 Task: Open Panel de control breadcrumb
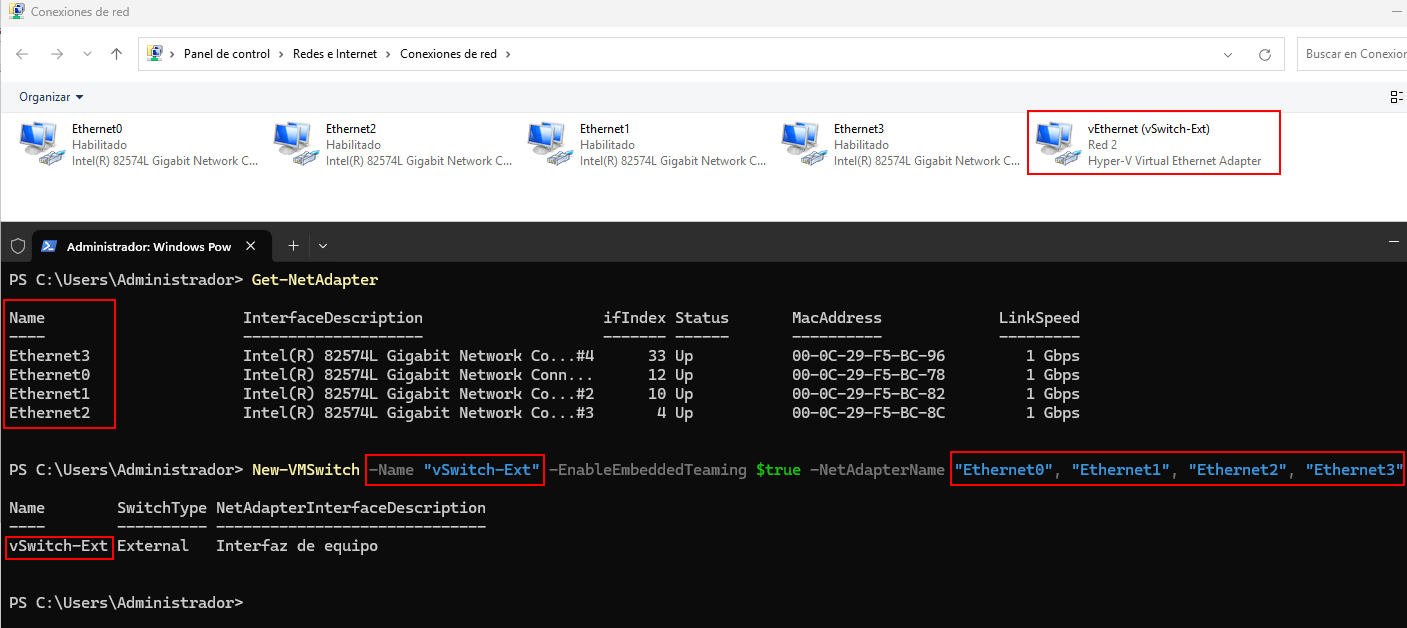[x=227, y=54]
